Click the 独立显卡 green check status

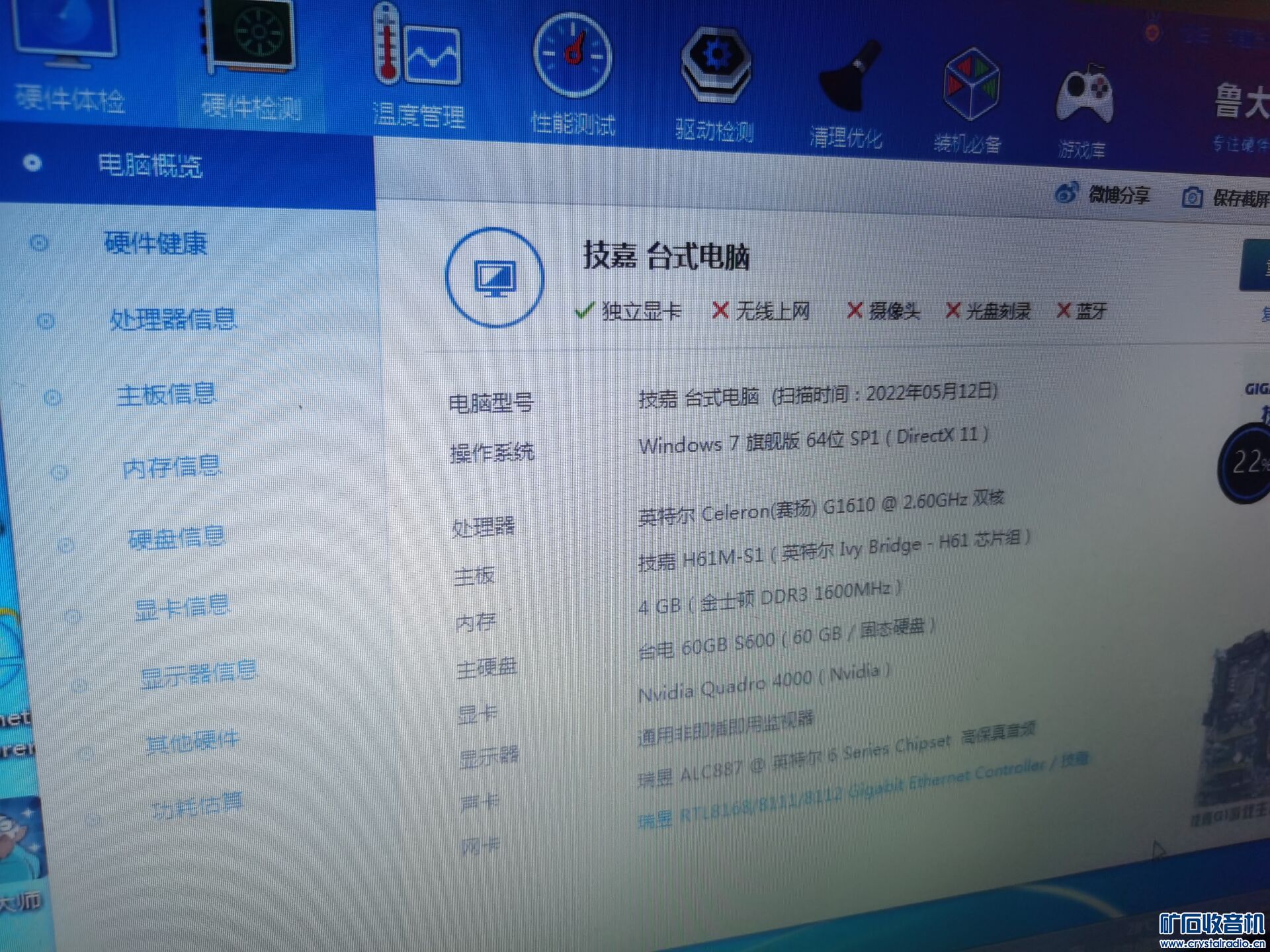[x=628, y=311]
